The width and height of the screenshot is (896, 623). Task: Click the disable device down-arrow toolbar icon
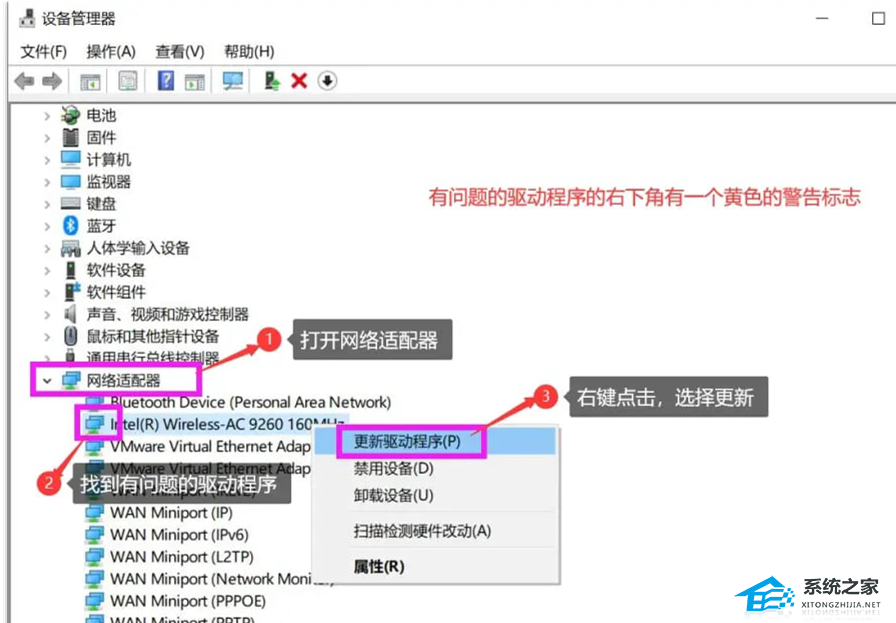click(x=327, y=81)
